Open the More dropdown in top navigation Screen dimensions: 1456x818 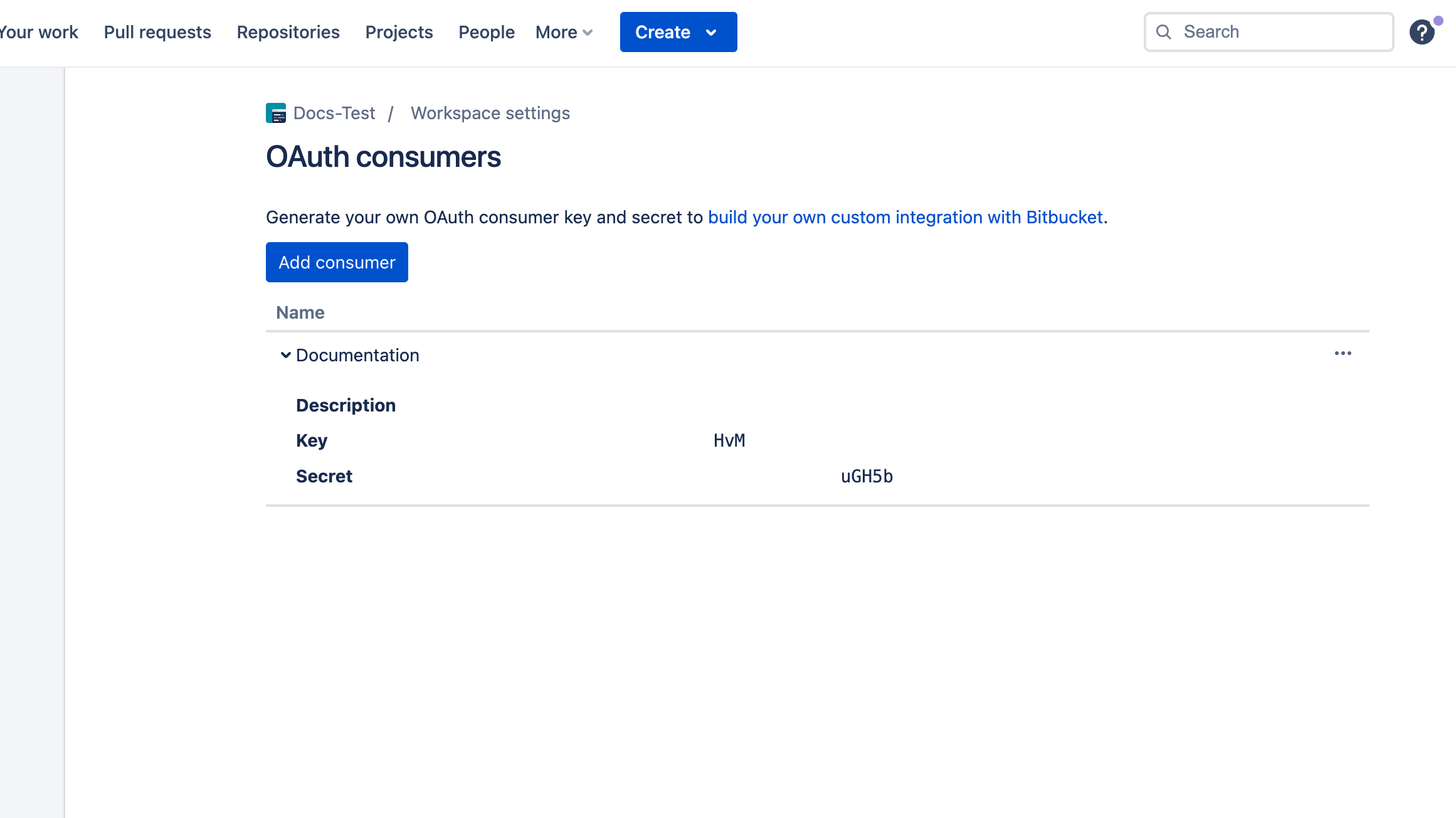point(563,32)
